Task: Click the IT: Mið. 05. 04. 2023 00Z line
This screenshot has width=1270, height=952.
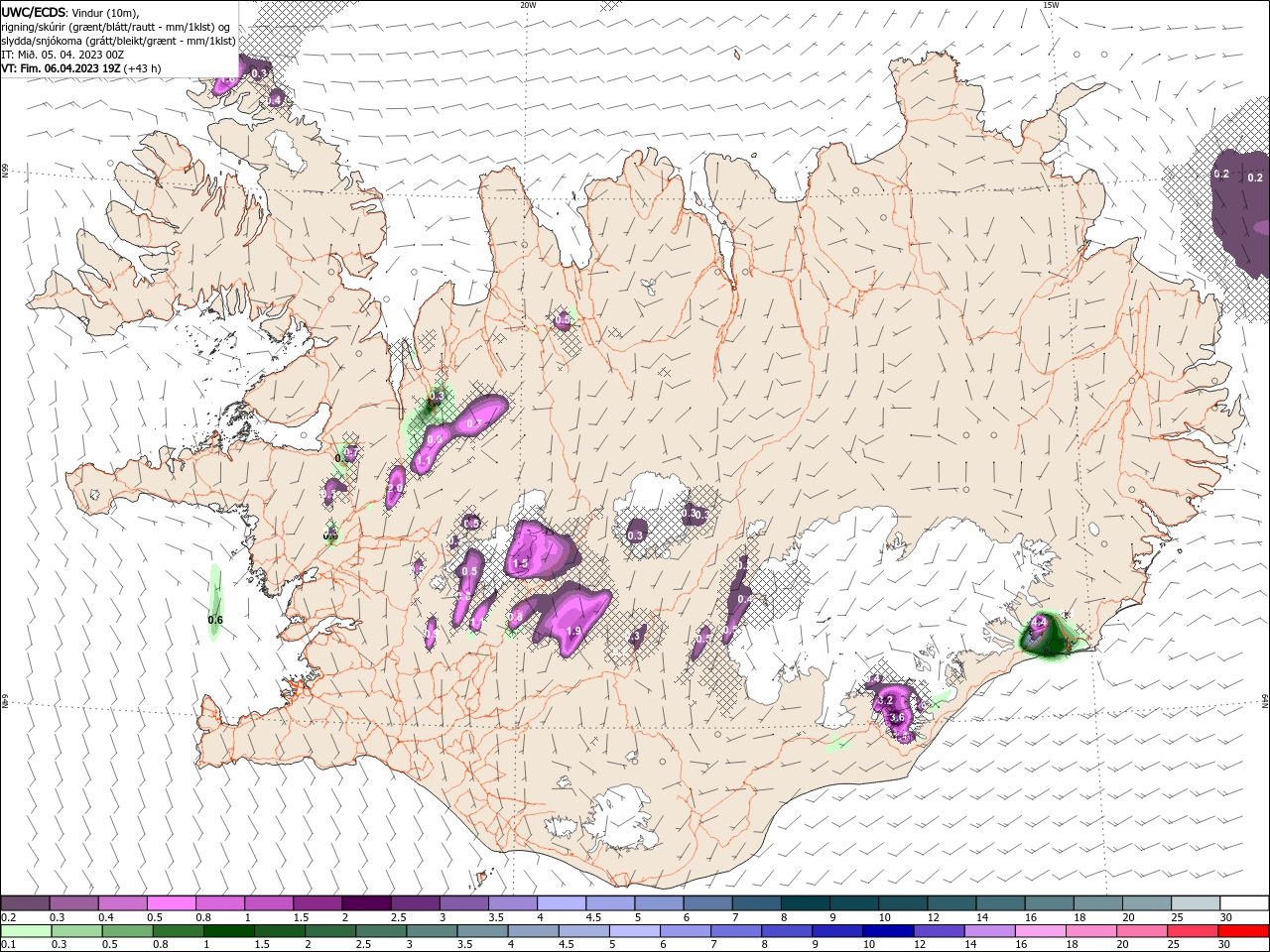Action: pyautogui.click(x=63, y=55)
